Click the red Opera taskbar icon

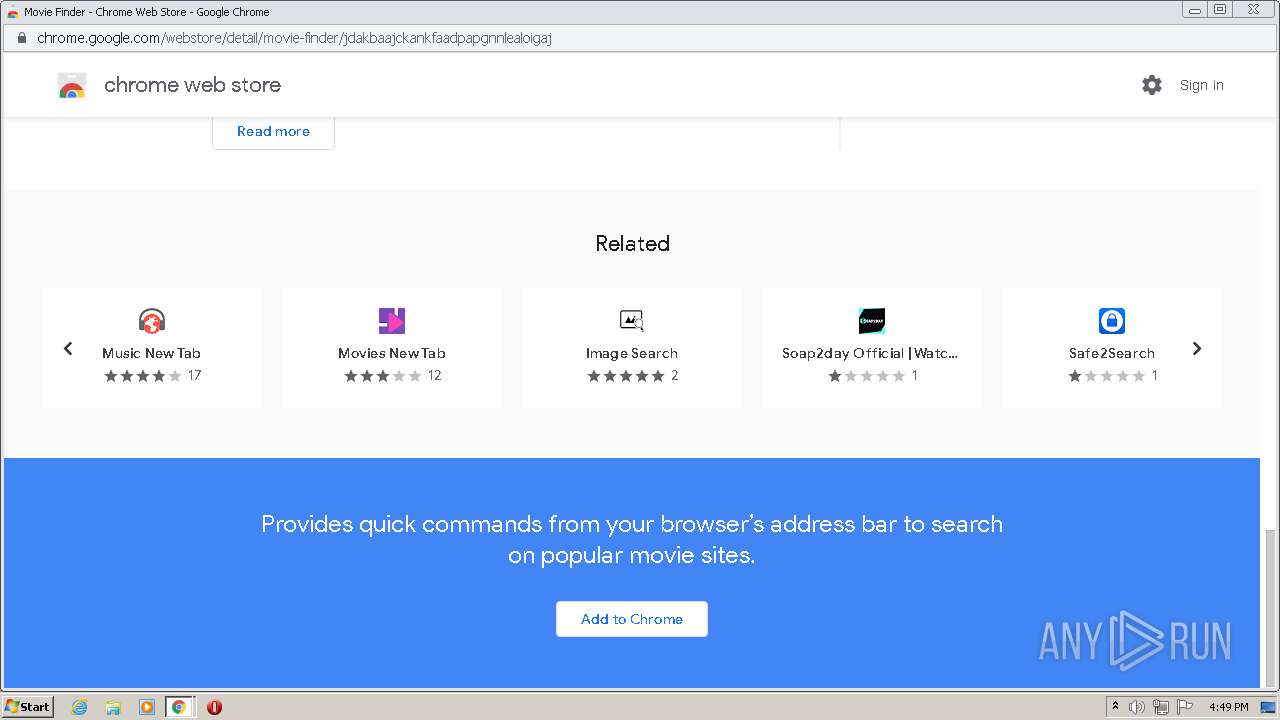click(214, 707)
